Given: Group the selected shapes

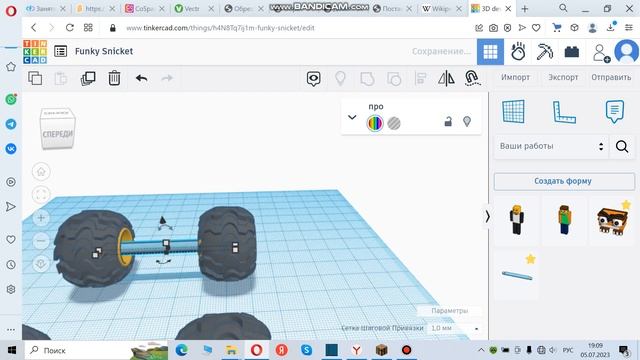Looking at the screenshot, I should click(367, 78).
